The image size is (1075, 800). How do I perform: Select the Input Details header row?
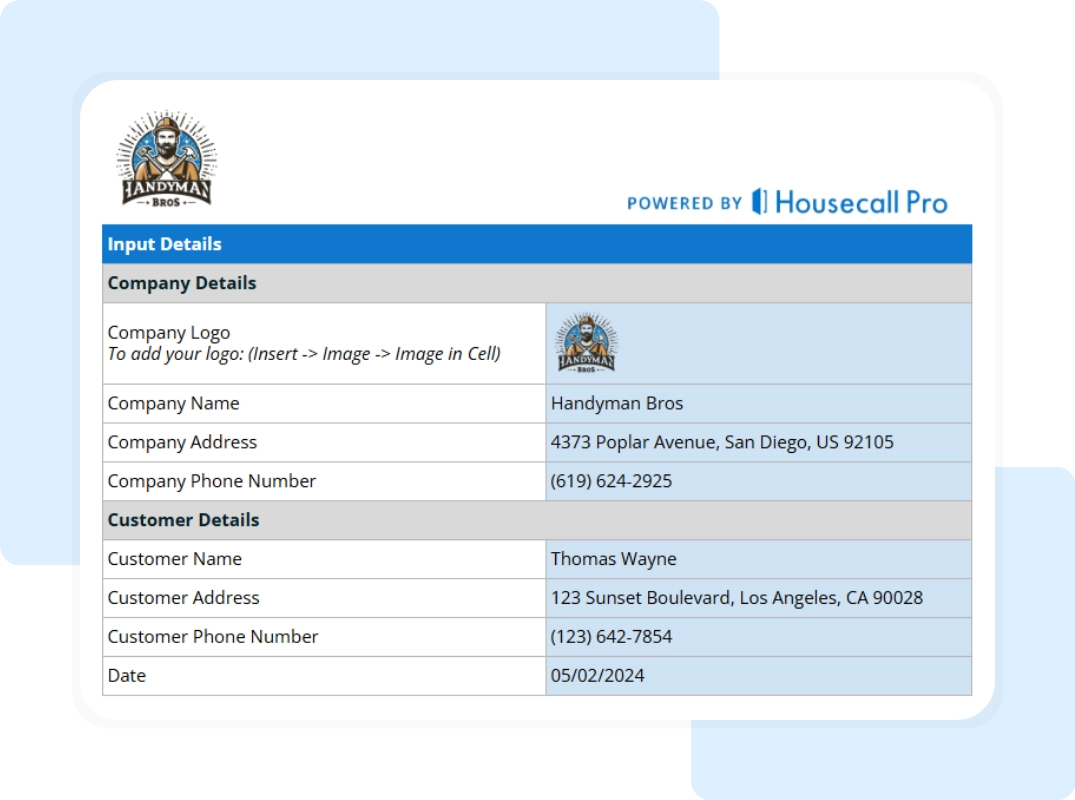(536, 244)
